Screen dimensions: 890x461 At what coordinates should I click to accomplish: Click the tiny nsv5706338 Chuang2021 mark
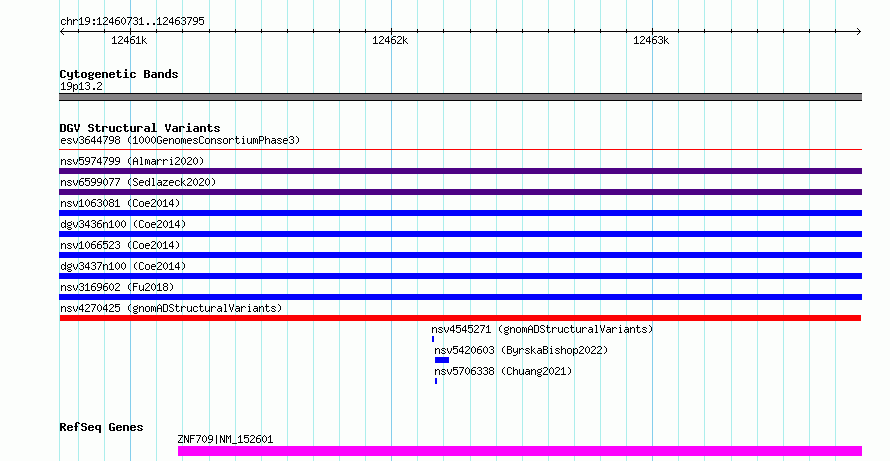click(436, 381)
